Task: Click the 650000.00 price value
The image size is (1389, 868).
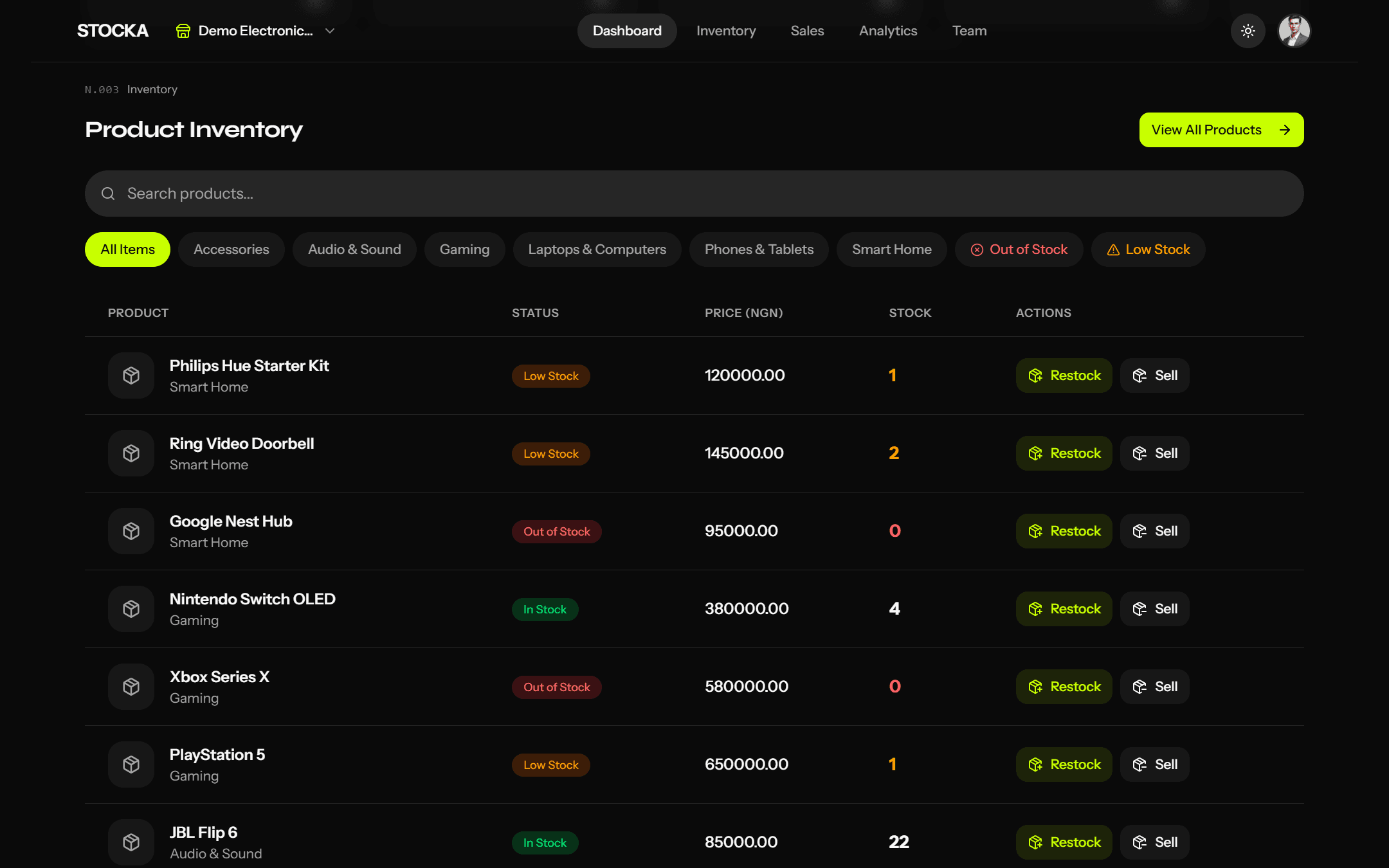Action: pos(747,764)
